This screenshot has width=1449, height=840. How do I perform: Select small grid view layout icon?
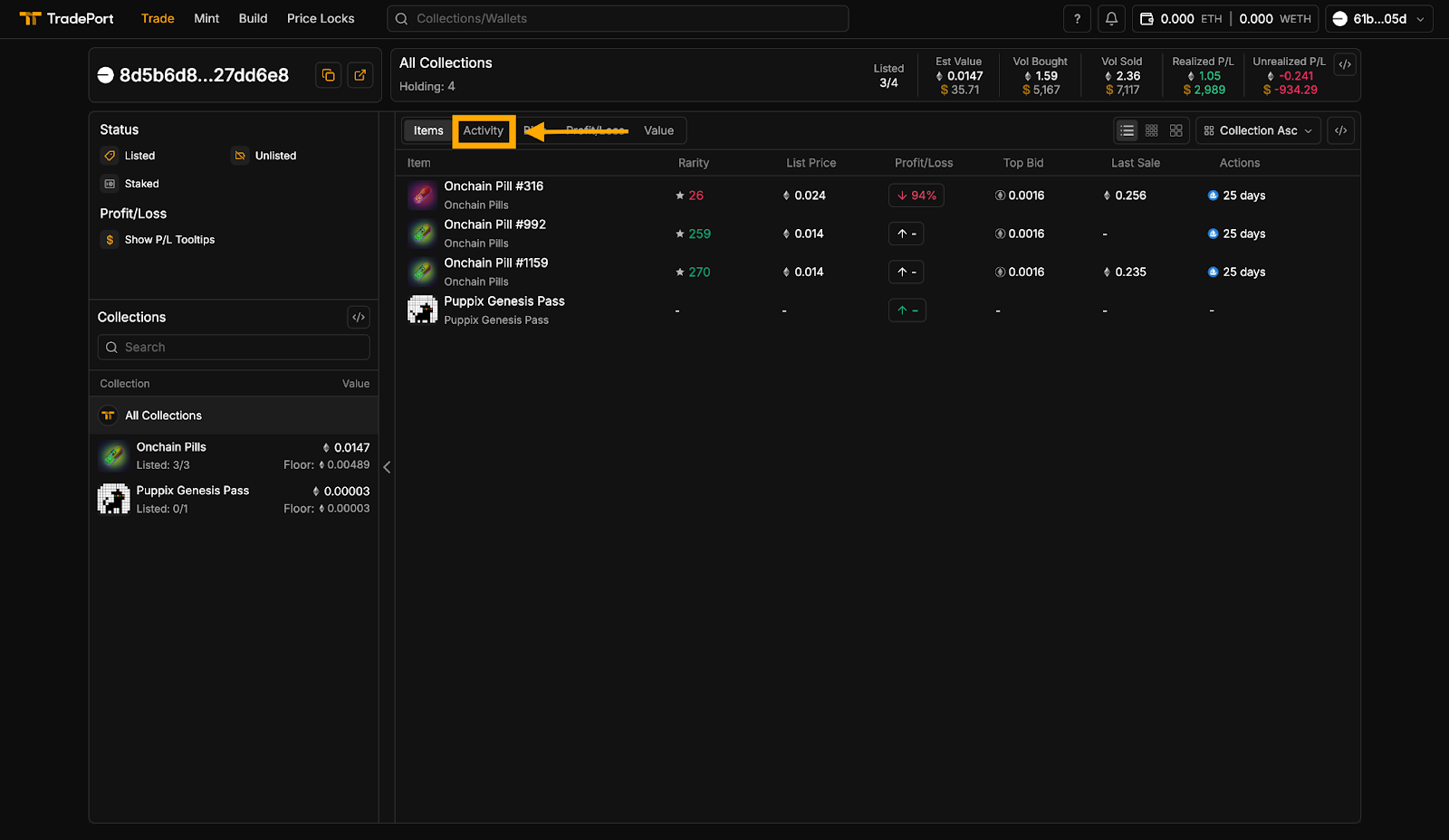(1152, 130)
